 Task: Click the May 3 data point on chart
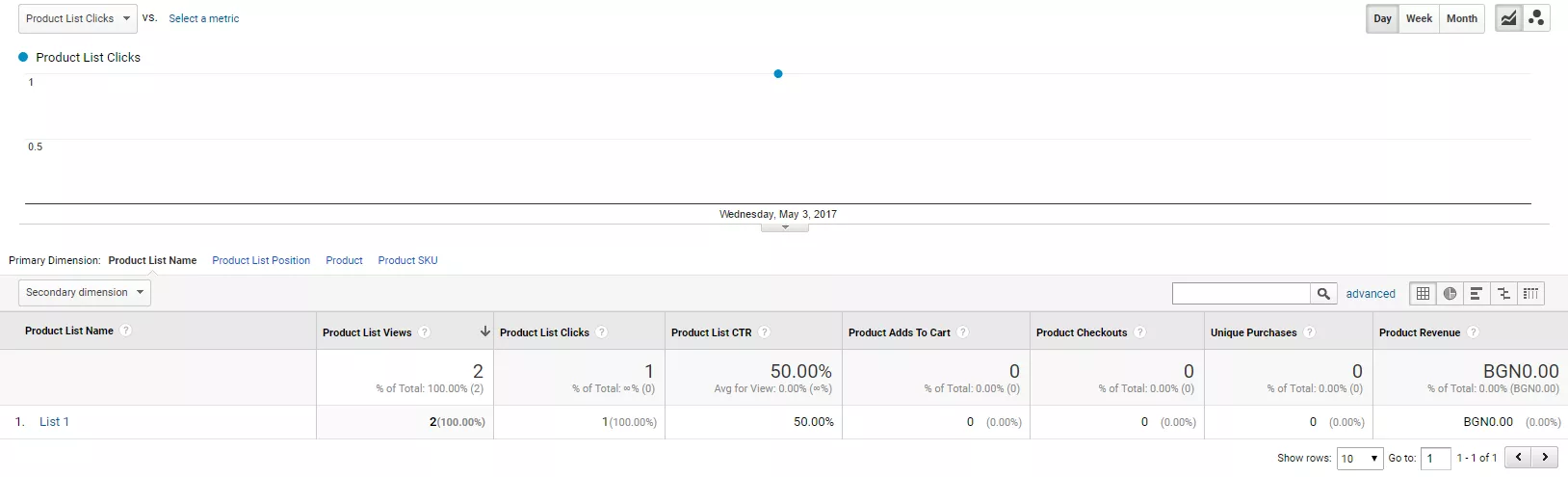pos(778,74)
